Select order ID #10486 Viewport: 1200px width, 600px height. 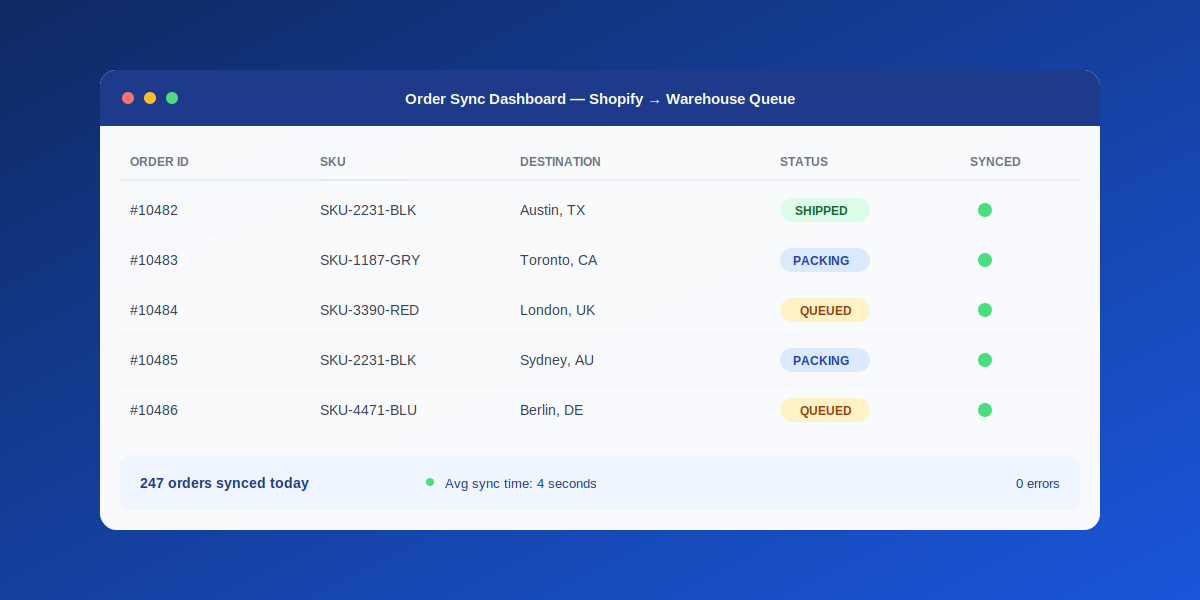[x=154, y=410]
